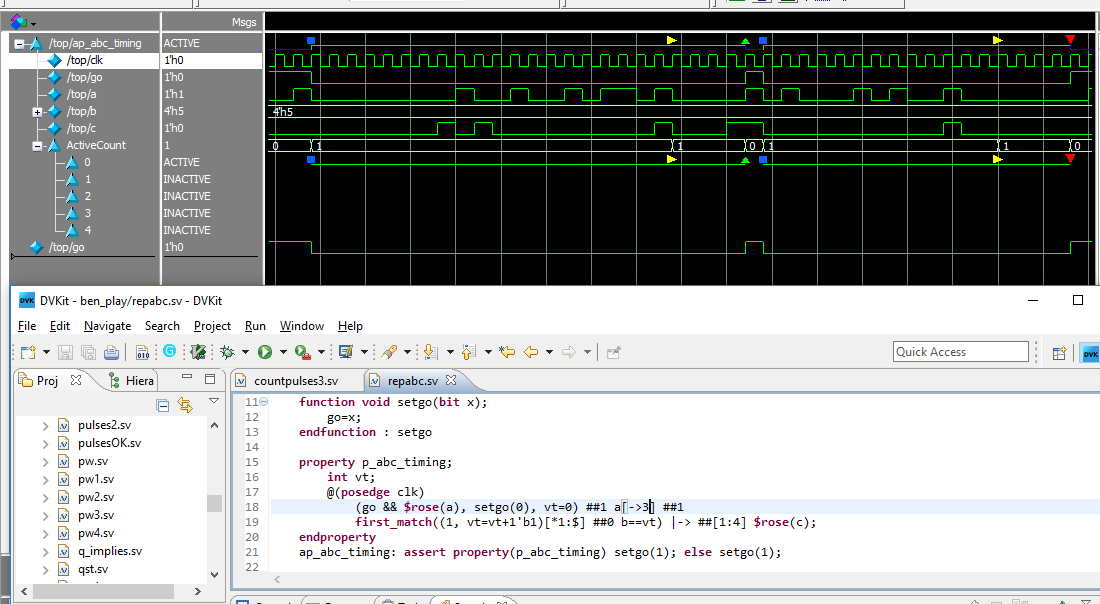
Task: Select the DVK perspective button
Action: [1090, 353]
